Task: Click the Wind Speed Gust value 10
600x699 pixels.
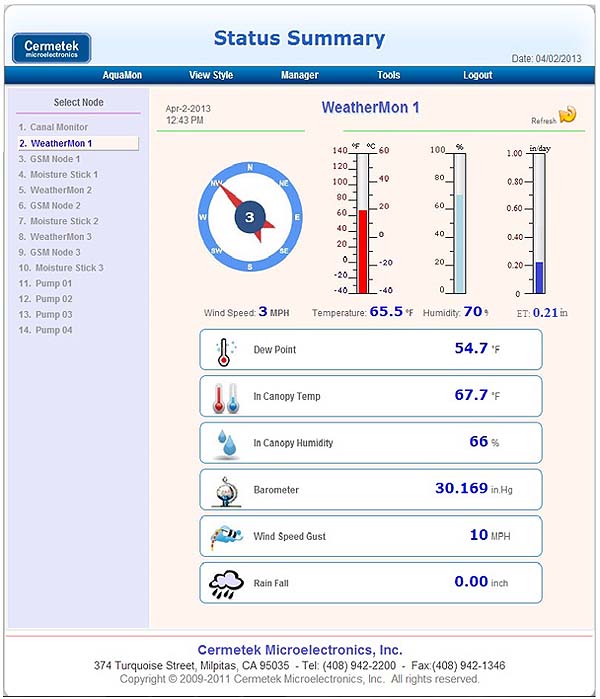Action: pos(479,535)
